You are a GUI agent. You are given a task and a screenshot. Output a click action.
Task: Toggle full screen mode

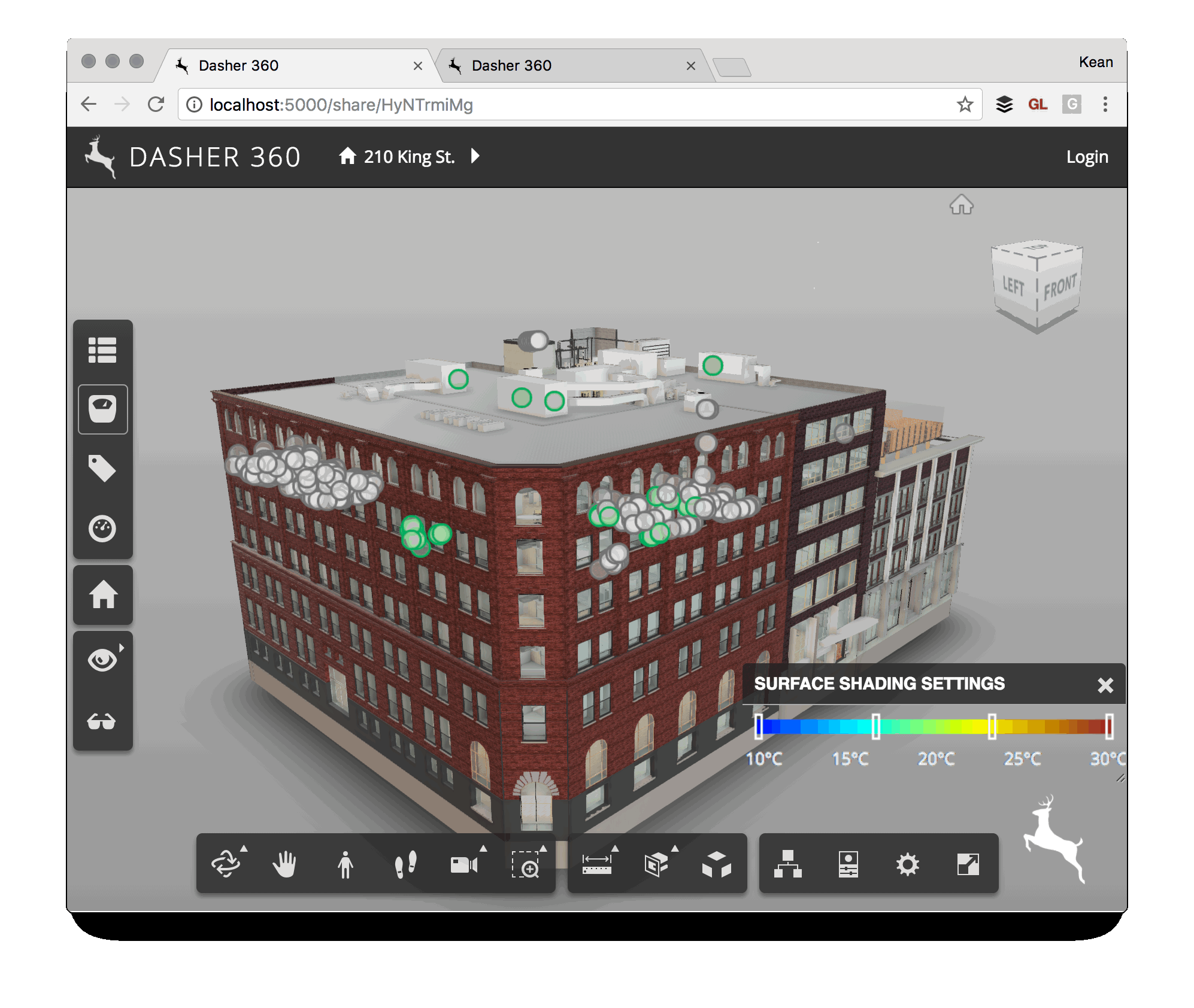[968, 864]
